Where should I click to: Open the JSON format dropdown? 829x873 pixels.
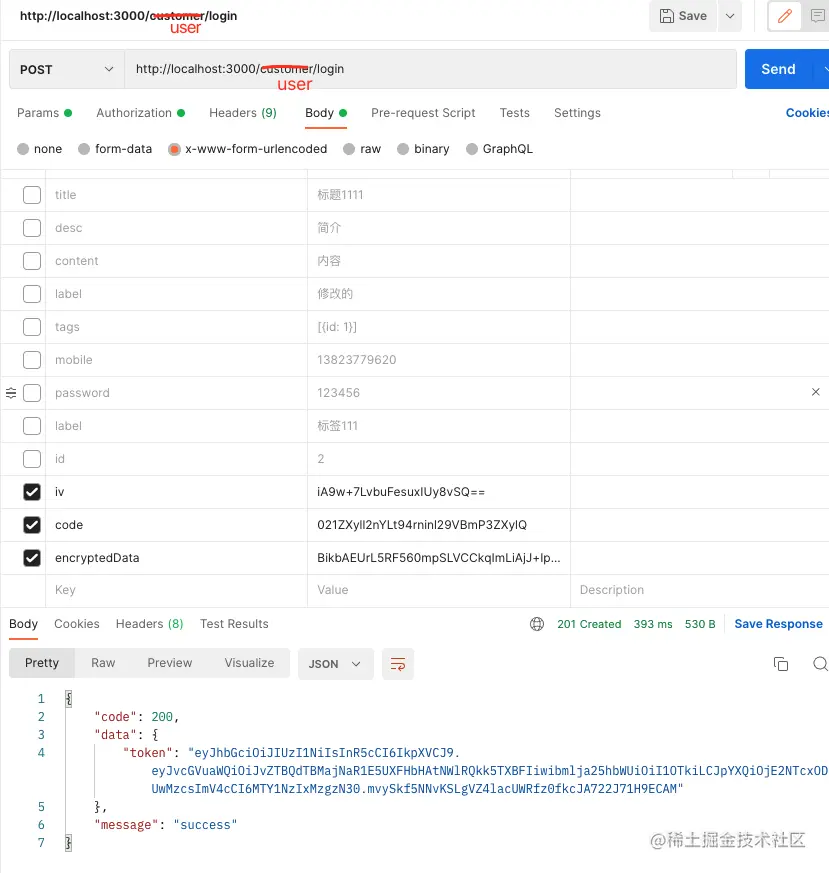click(335, 664)
